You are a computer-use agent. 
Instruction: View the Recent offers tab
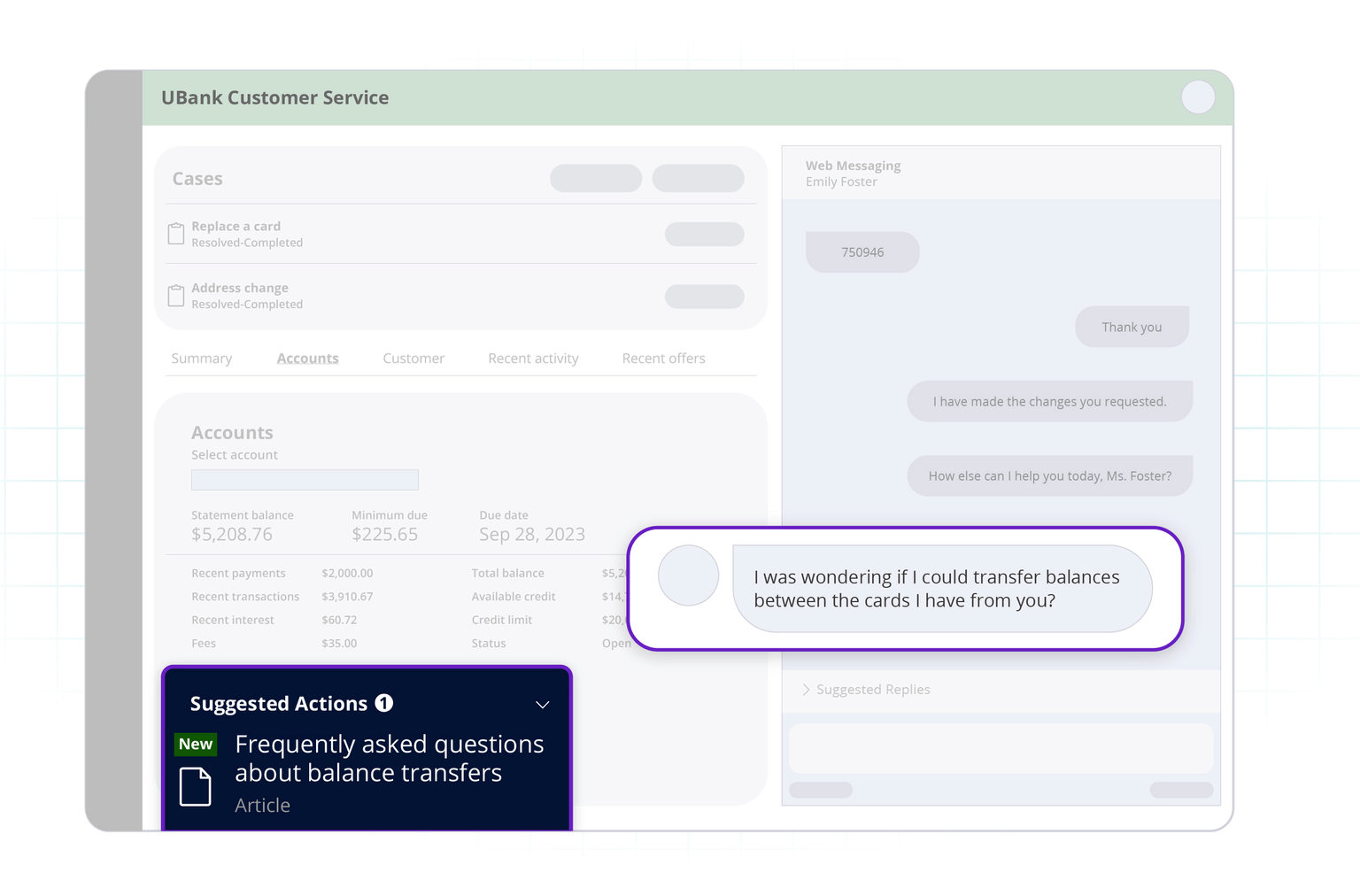click(x=663, y=358)
